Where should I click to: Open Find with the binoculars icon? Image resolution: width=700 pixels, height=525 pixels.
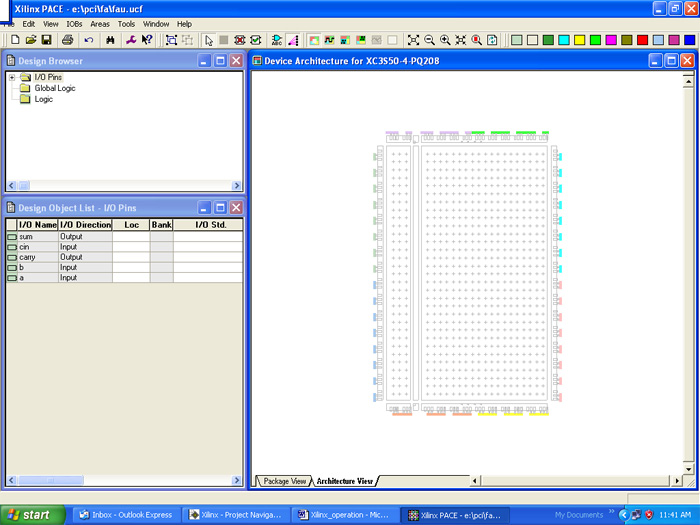(110, 40)
